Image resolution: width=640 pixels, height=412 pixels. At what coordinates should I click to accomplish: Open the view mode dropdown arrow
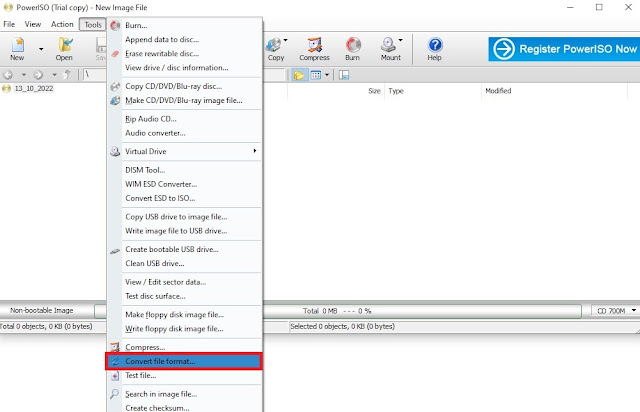click(x=327, y=75)
